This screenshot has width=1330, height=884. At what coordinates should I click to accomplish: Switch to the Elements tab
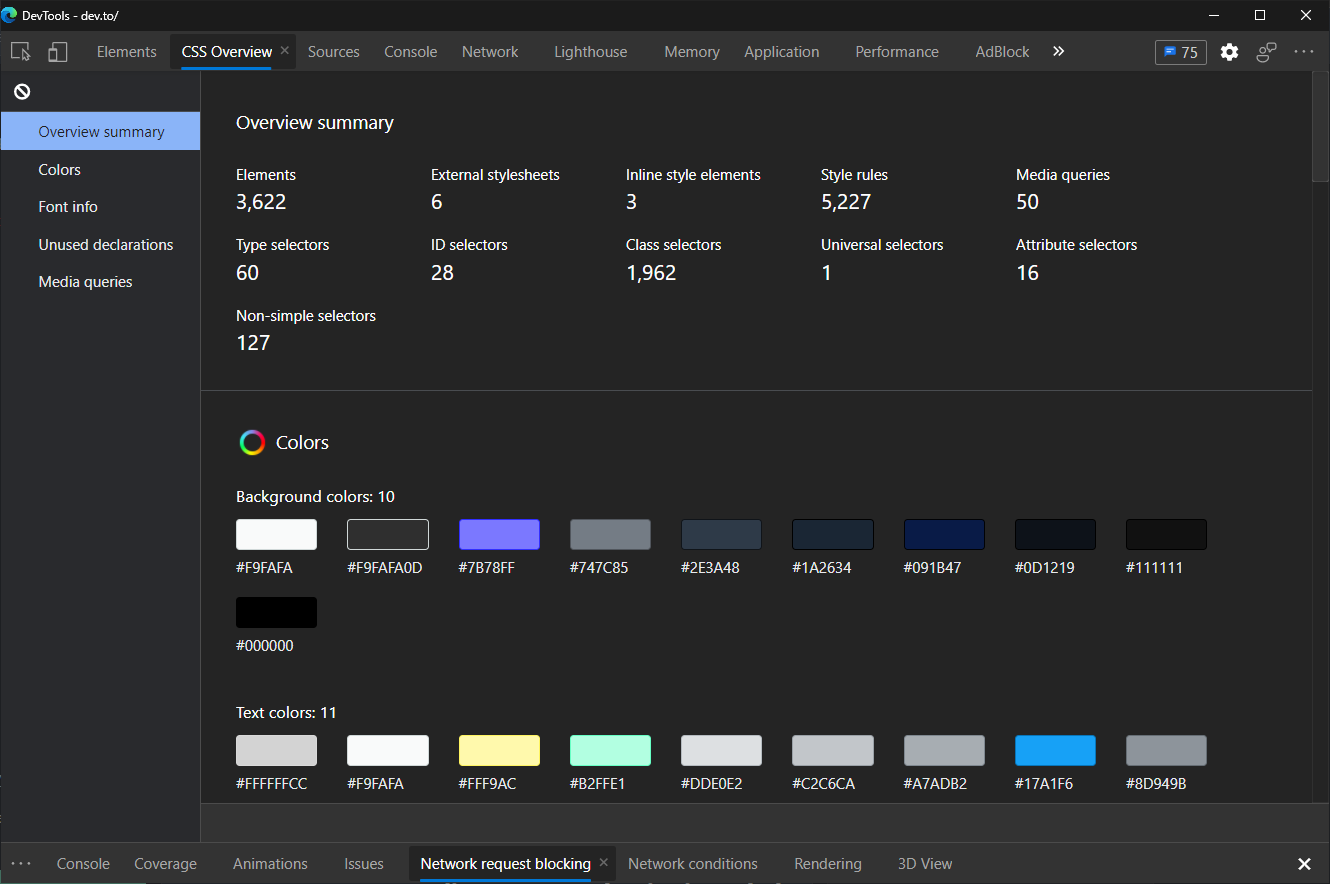pyautogui.click(x=127, y=52)
